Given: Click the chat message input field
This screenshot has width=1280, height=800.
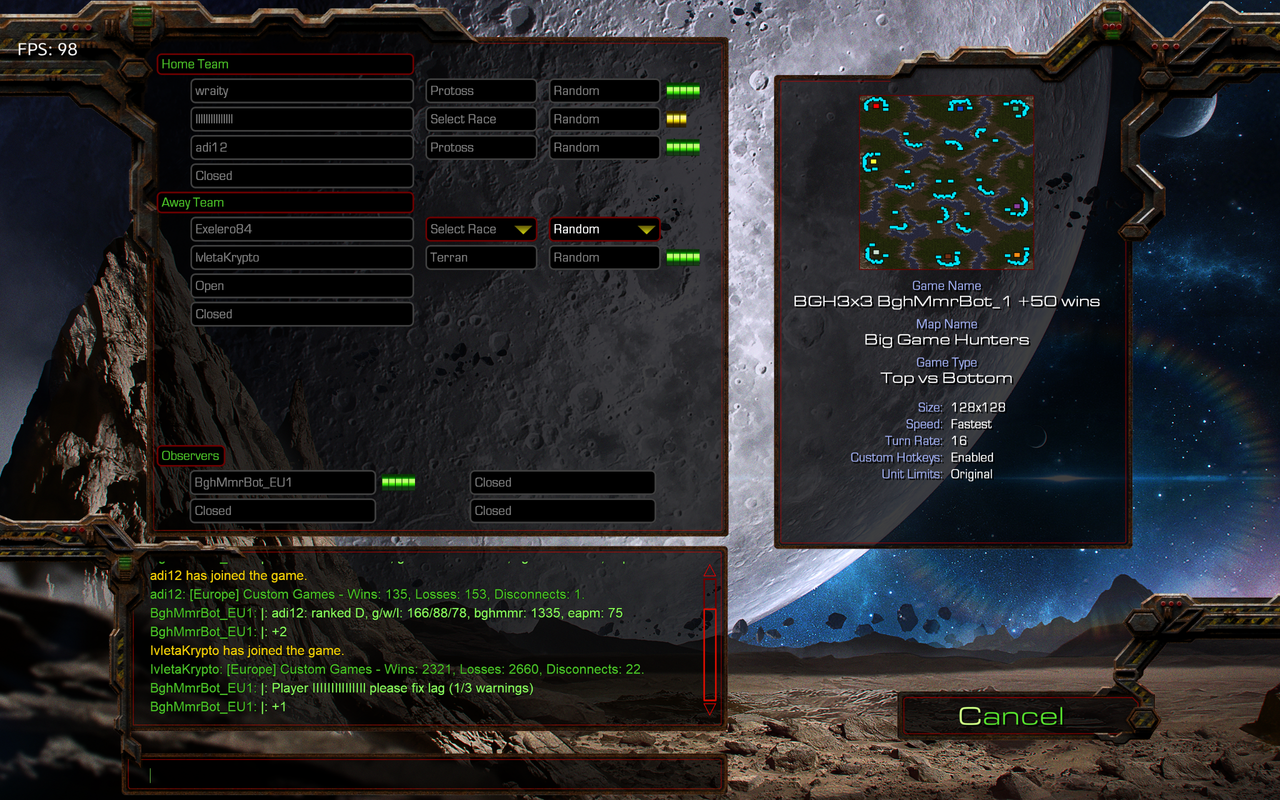Looking at the screenshot, I should (425, 774).
